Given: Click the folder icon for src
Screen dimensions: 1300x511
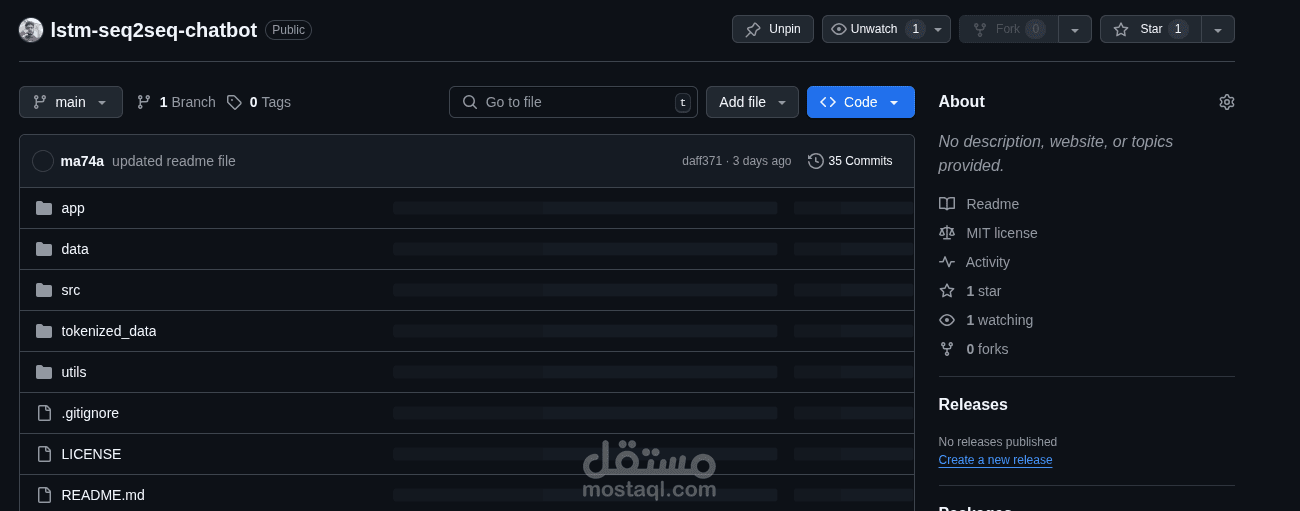Looking at the screenshot, I should [44, 290].
